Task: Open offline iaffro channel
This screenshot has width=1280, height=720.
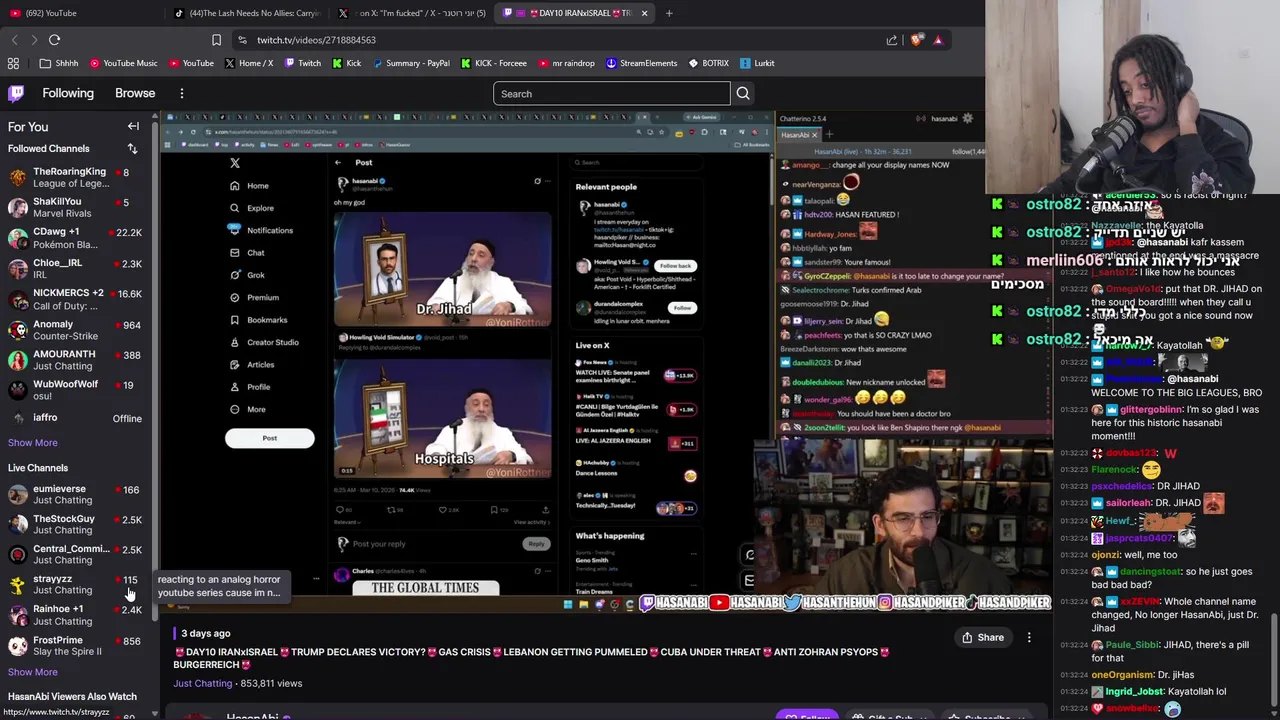Action: (75, 418)
